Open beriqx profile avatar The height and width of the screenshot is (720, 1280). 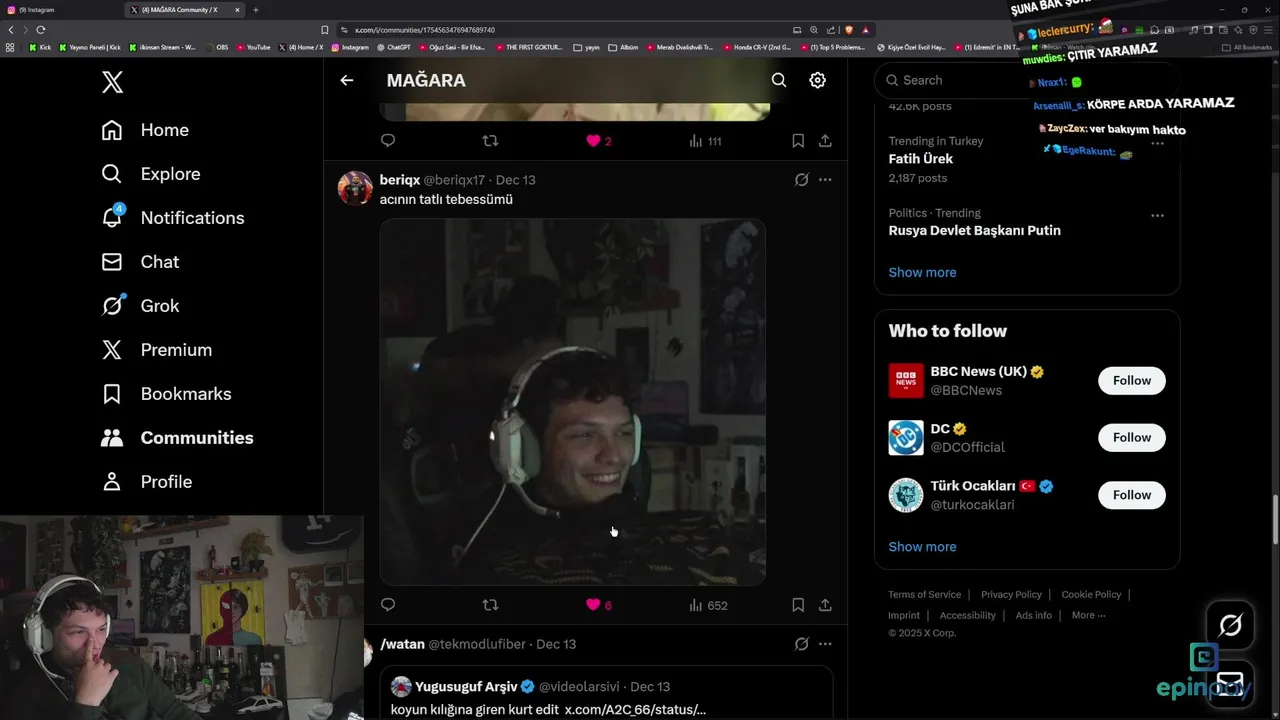point(355,188)
